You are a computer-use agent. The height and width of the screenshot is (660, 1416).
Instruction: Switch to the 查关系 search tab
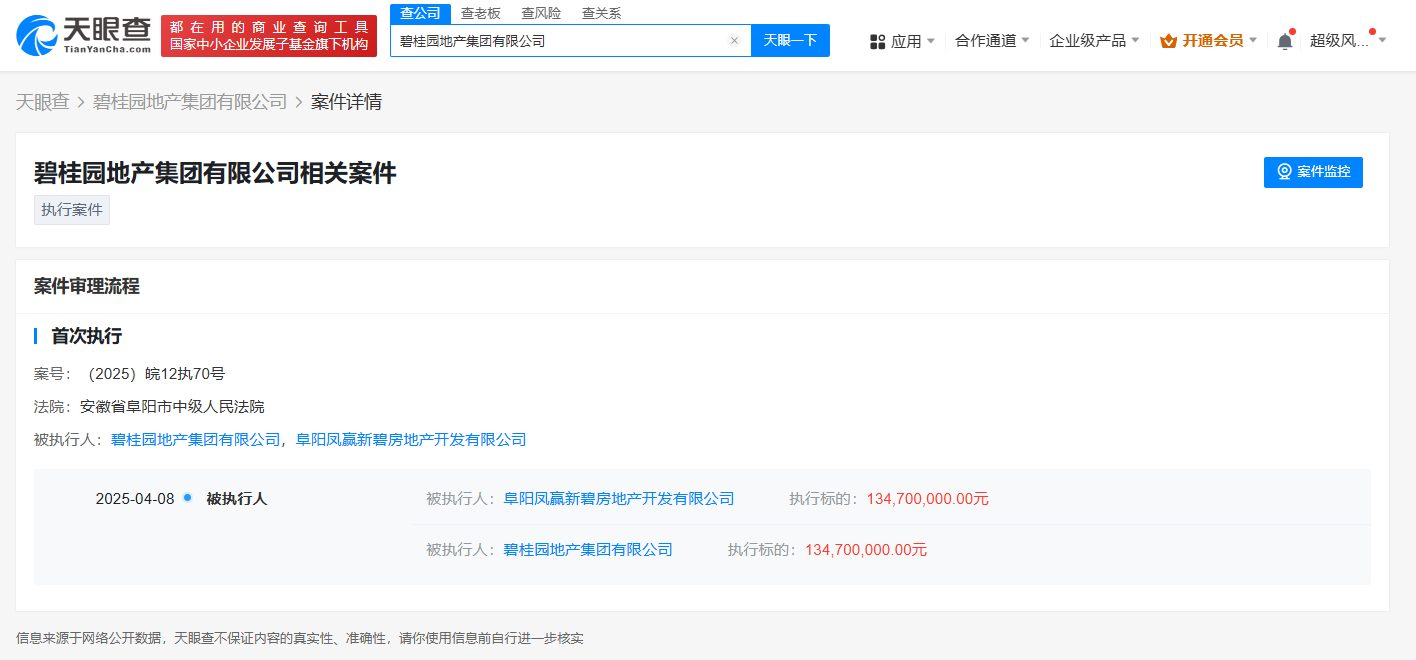pyautogui.click(x=601, y=13)
